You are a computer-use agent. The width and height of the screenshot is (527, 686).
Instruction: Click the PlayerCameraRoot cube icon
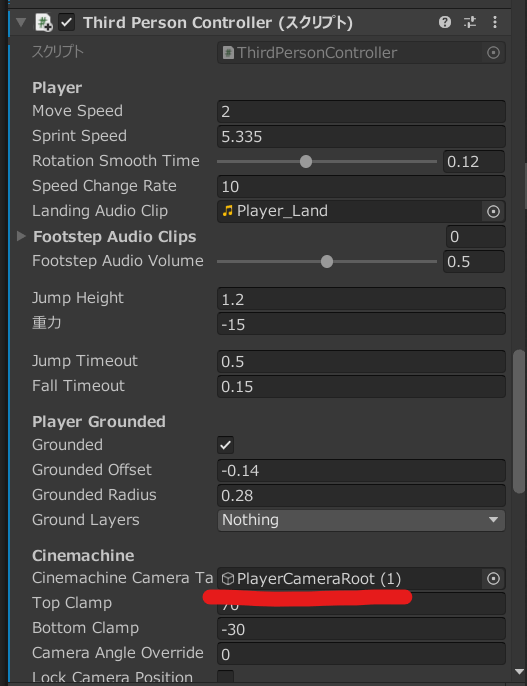pos(228,578)
